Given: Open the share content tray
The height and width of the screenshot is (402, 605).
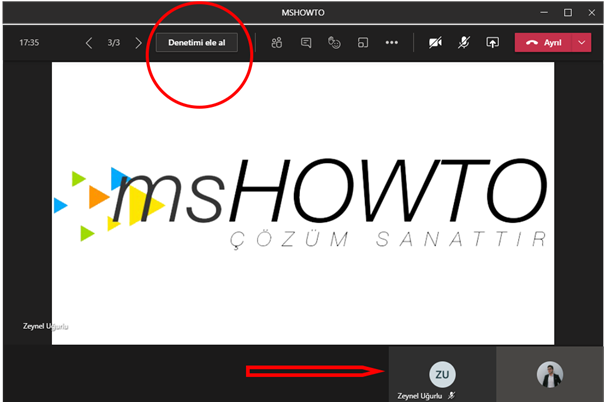Looking at the screenshot, I should [x=492, y=42].
